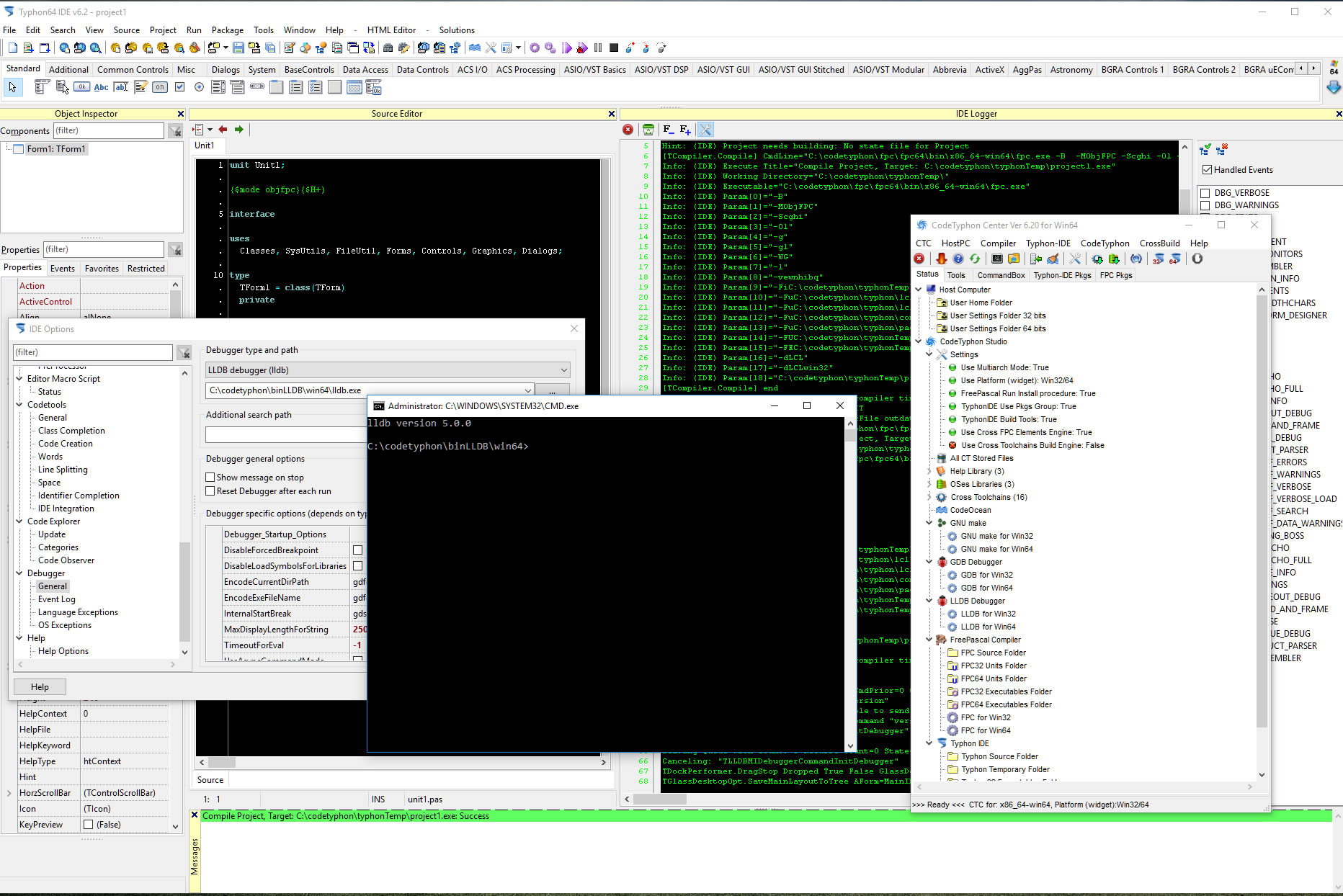Click Additional search path input field

287,435
